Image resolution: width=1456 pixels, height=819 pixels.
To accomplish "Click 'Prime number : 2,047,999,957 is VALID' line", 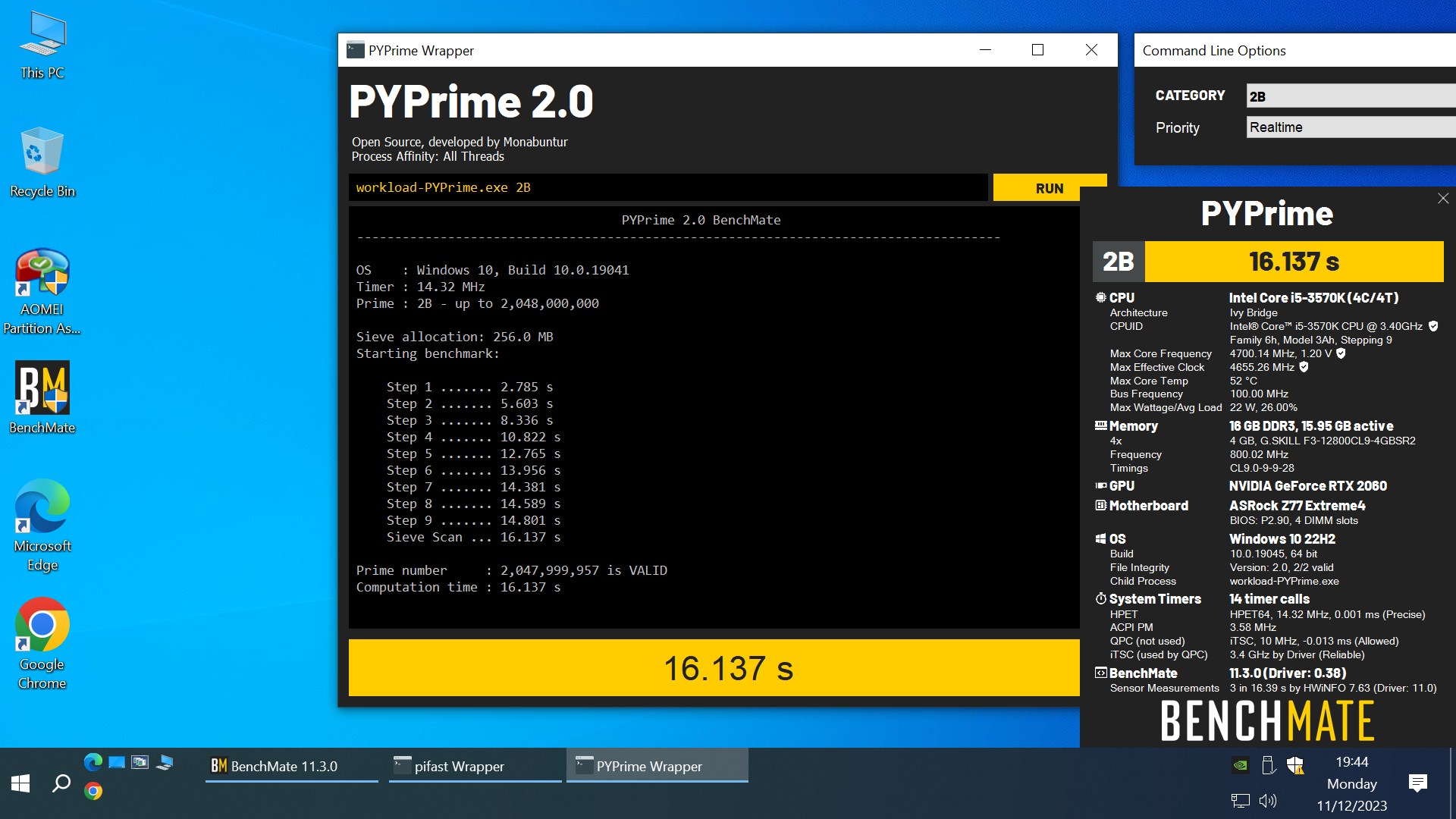I will 512,570.
